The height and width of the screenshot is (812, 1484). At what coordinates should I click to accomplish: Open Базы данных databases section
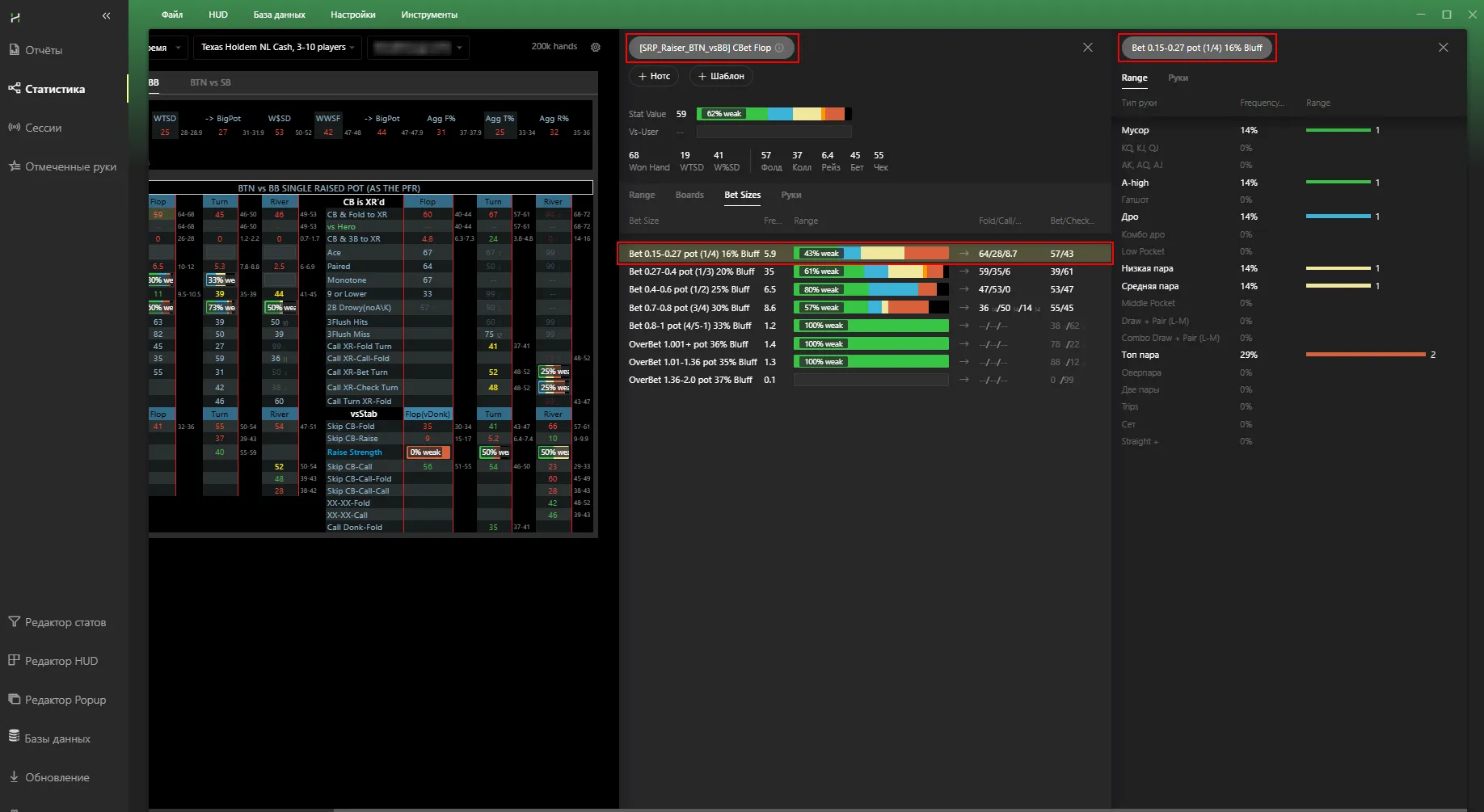click(x=49, y=738)
